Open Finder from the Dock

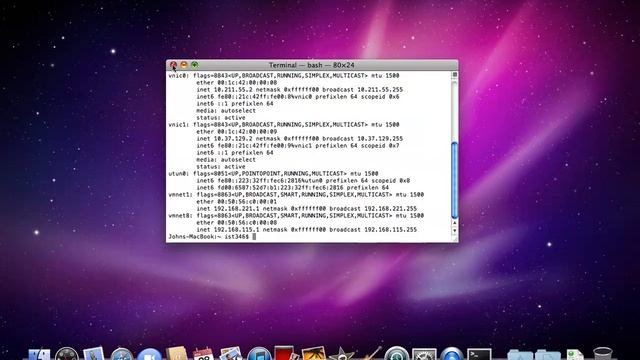click(39, 354)
